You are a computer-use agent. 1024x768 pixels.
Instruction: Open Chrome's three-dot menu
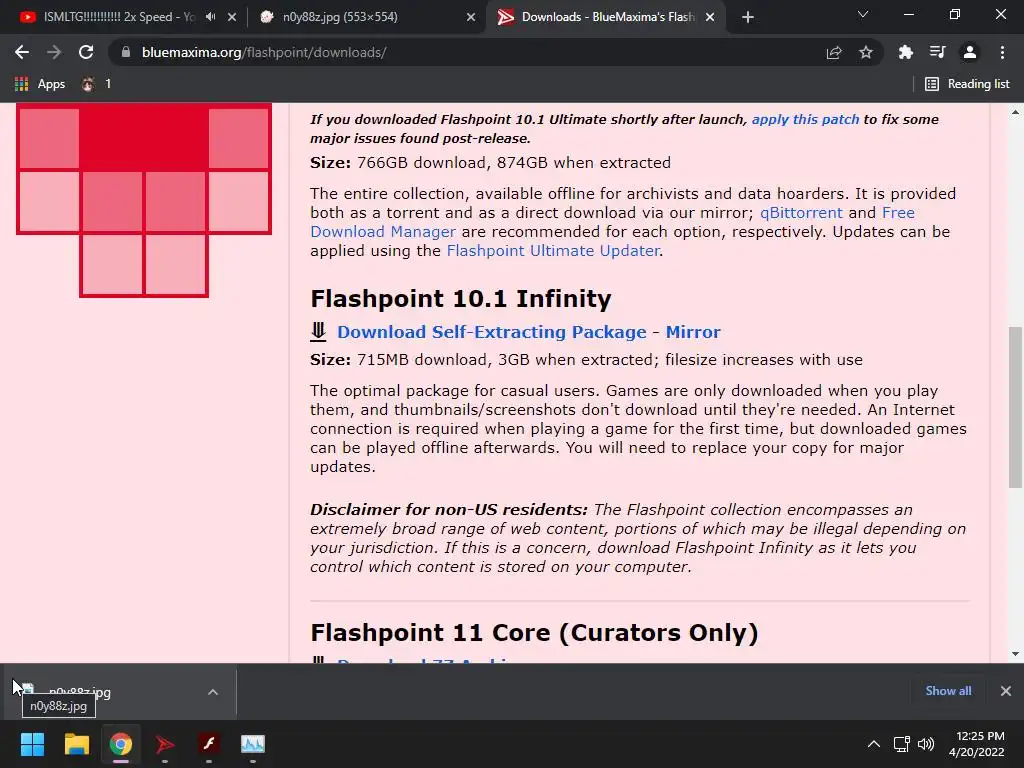point(1002,52)
